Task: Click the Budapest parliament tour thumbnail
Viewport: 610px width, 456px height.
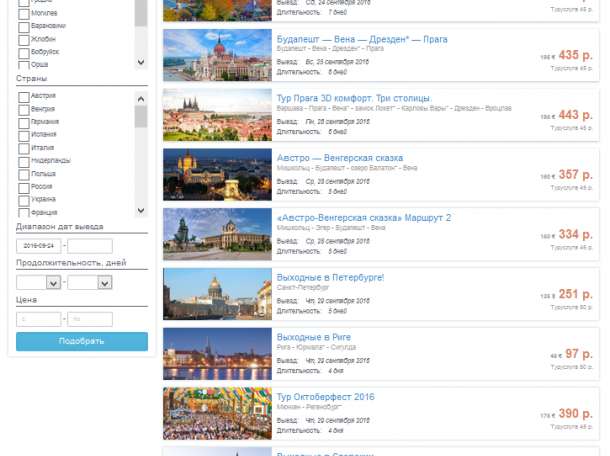Action: point(217,55)
